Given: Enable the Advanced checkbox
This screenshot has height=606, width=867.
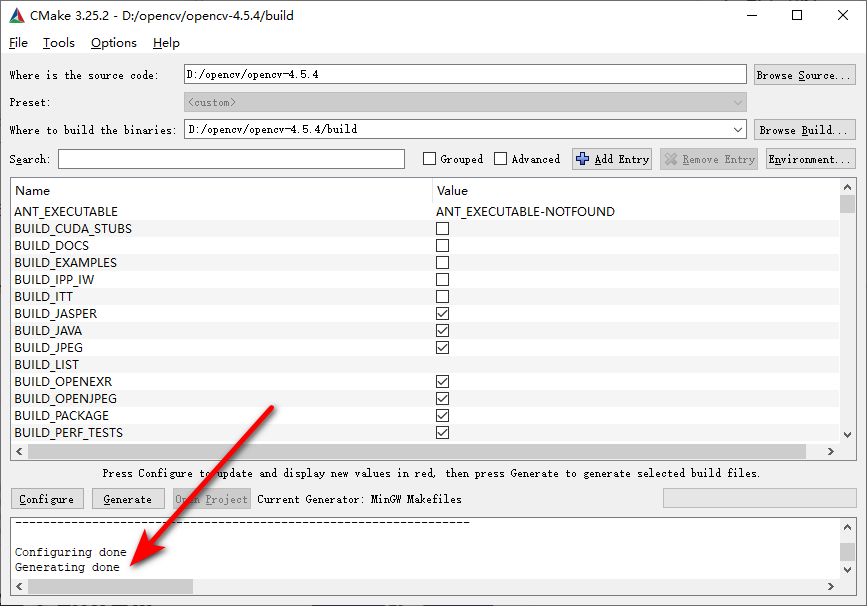Looking at the screenshot, I should tap(500, 159).
